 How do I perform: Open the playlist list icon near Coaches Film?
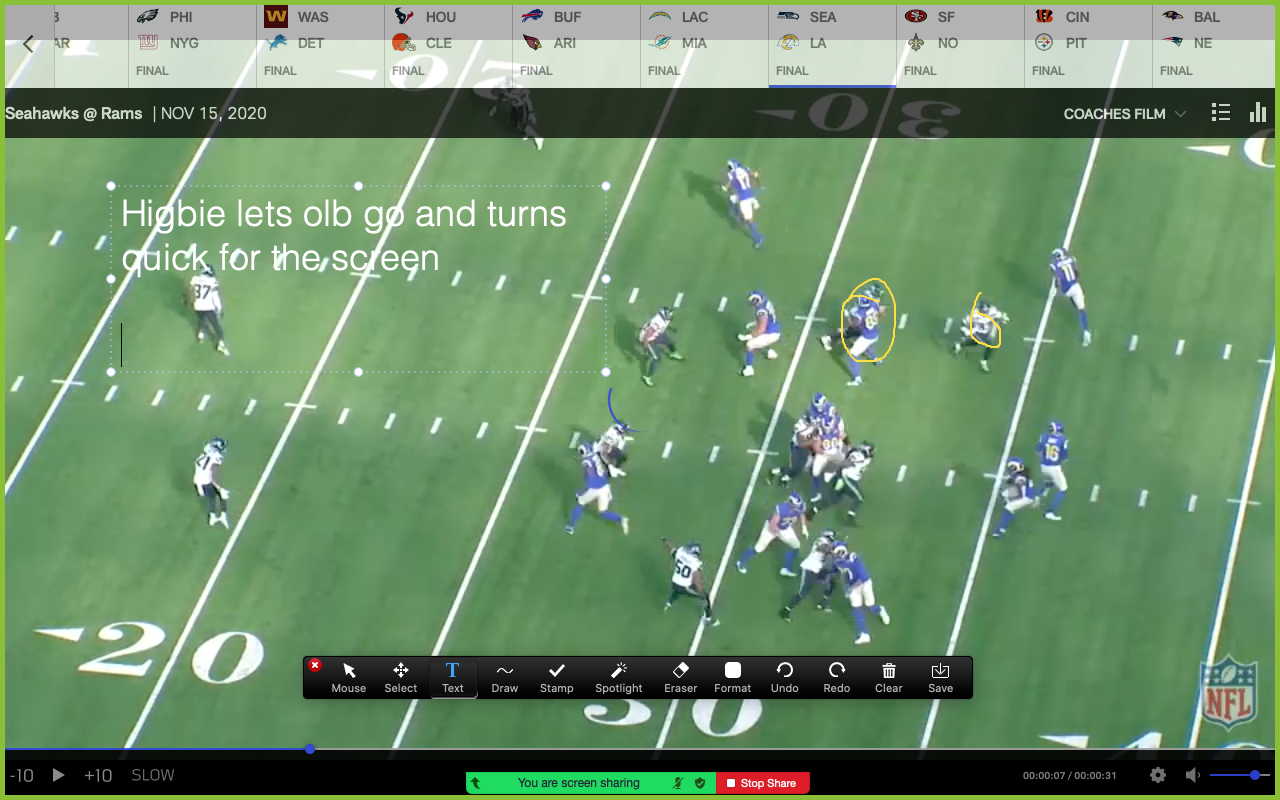pyautogui.click(x=1220, y=113)
